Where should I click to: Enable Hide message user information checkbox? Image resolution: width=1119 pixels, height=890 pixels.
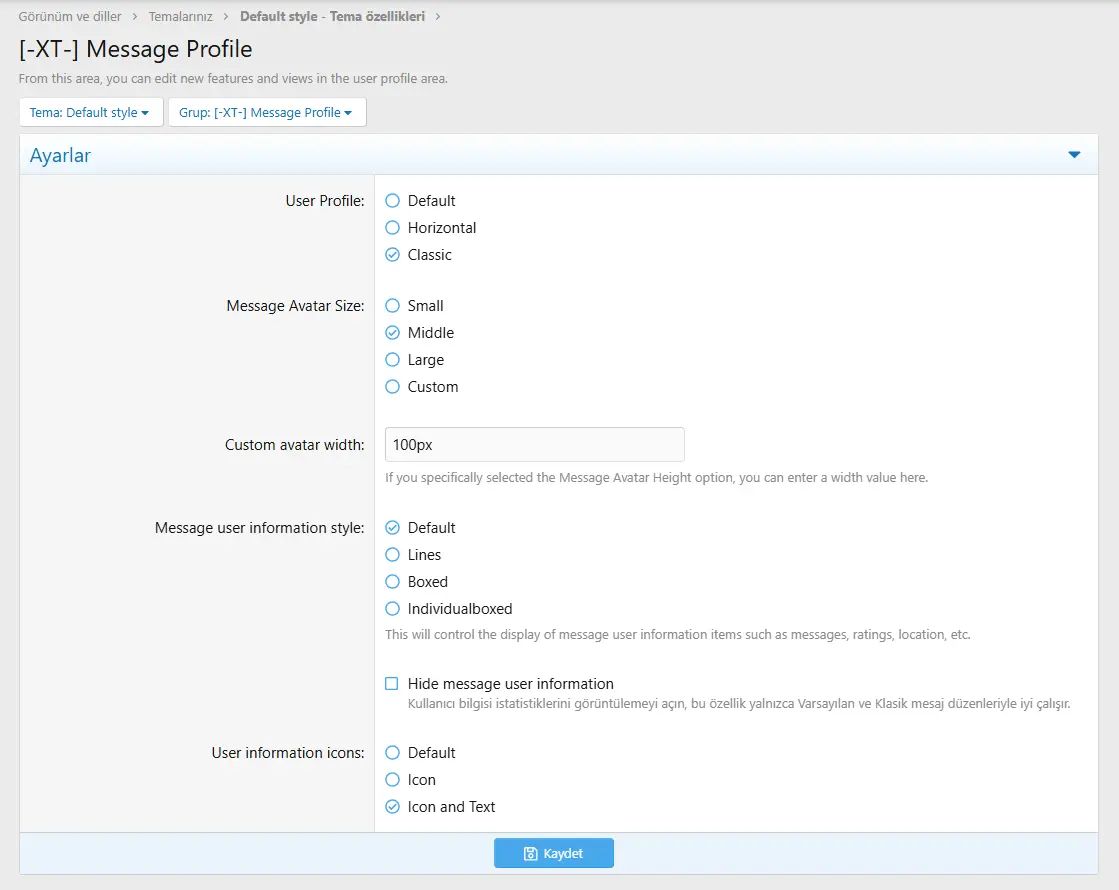point(393,684)
